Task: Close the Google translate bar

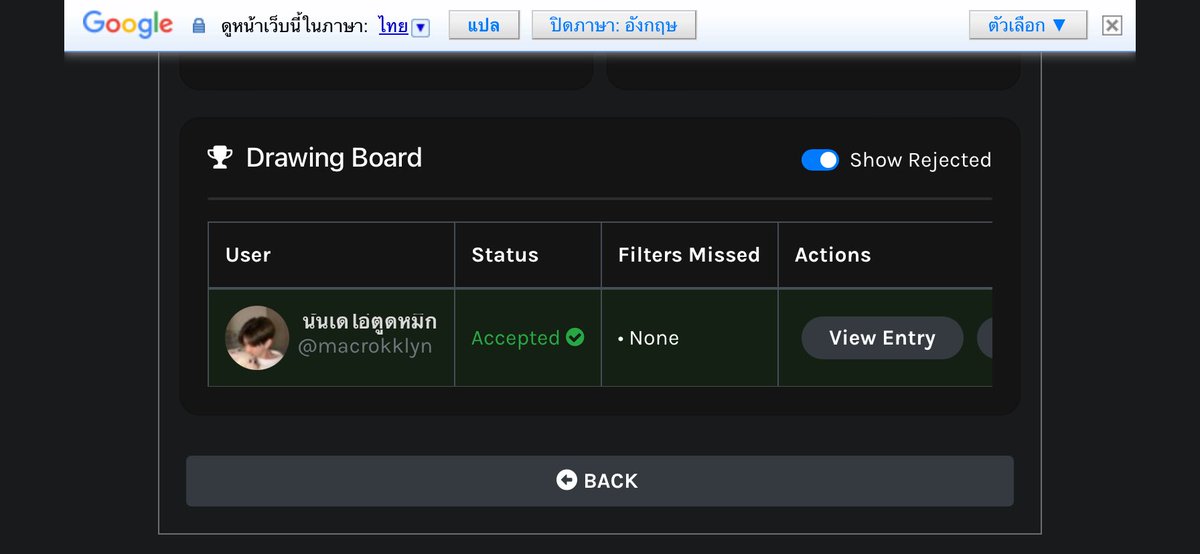Action: (x=1112, y=26)
